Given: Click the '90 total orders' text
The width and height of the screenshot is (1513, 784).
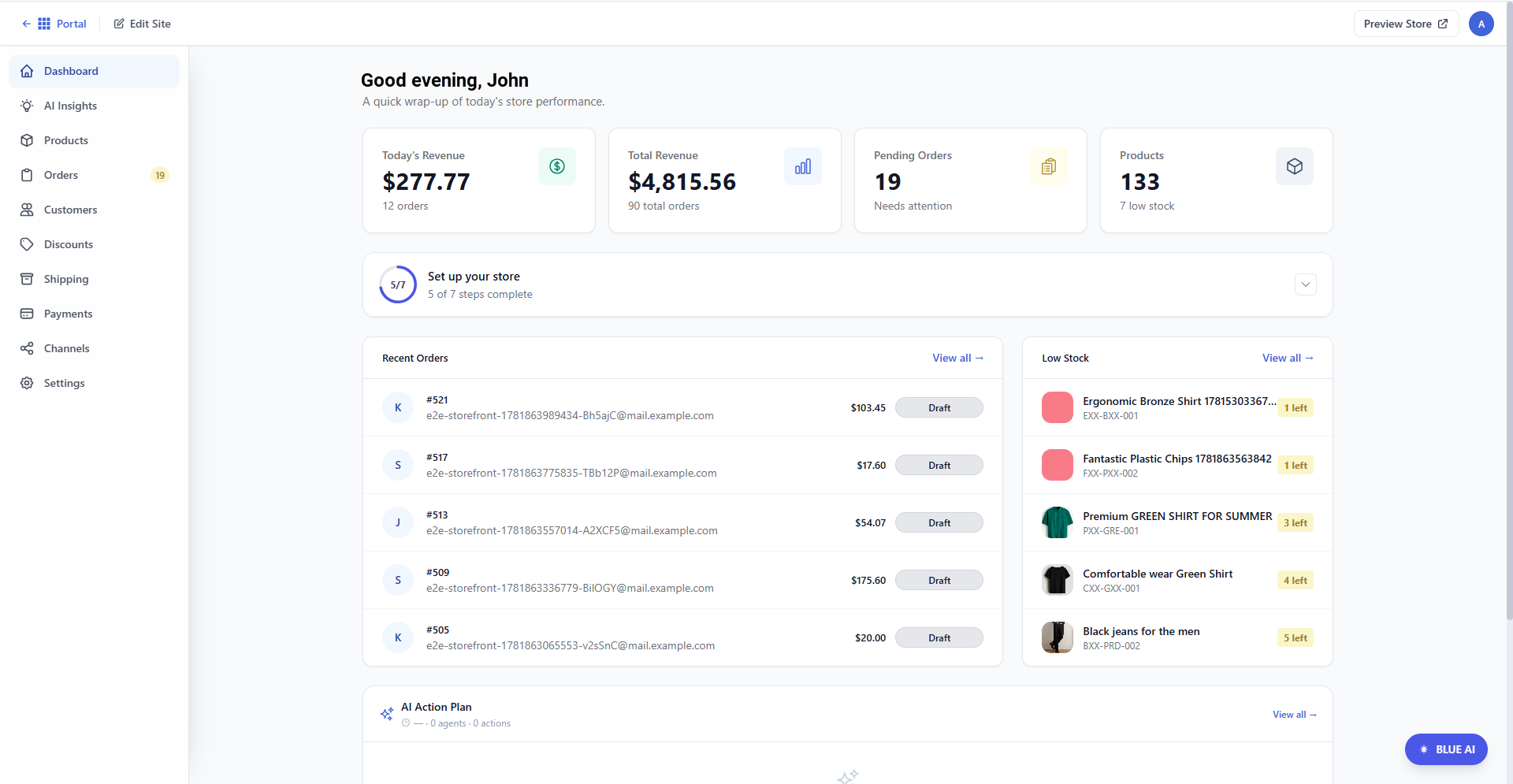Looking at the screenshot, I should coord(664,206).
